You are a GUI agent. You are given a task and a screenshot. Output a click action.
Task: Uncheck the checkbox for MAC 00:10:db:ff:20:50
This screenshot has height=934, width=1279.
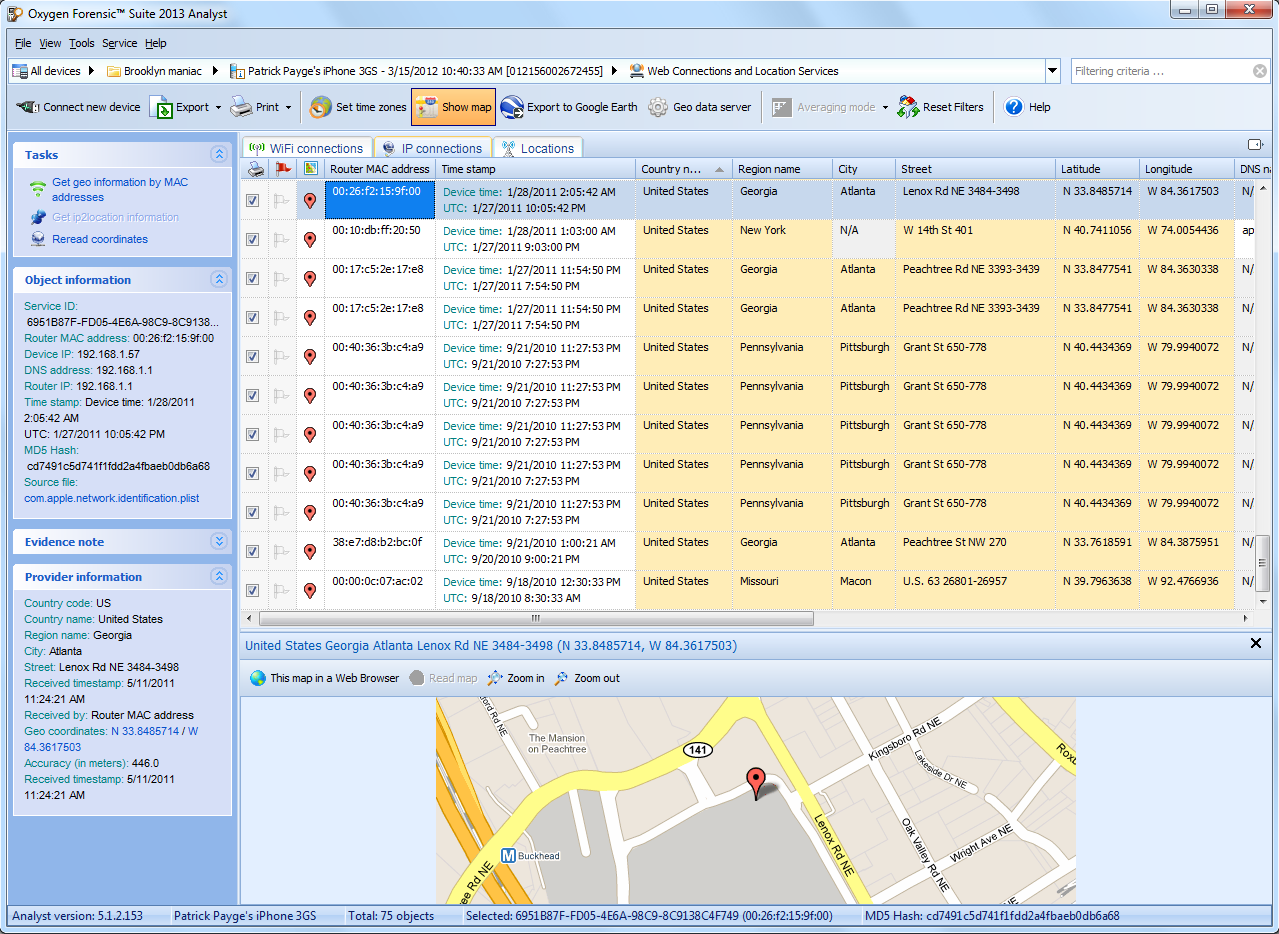click(252, 239)
